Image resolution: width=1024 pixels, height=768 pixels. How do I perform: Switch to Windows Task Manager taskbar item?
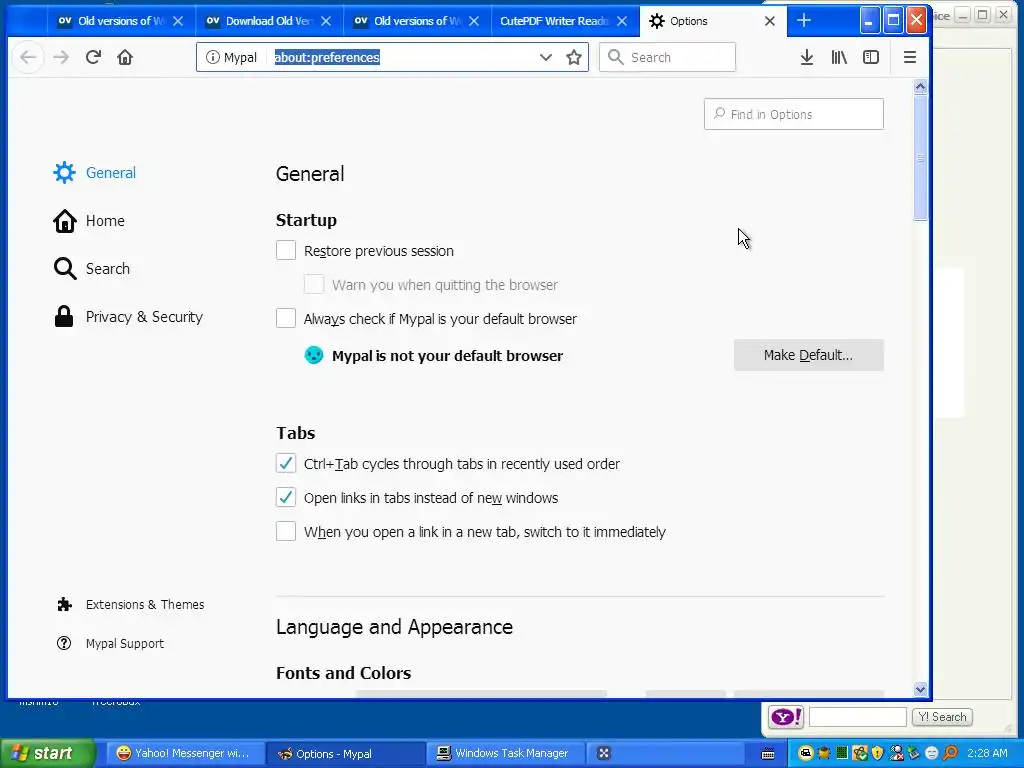click(x=504, y=754)
